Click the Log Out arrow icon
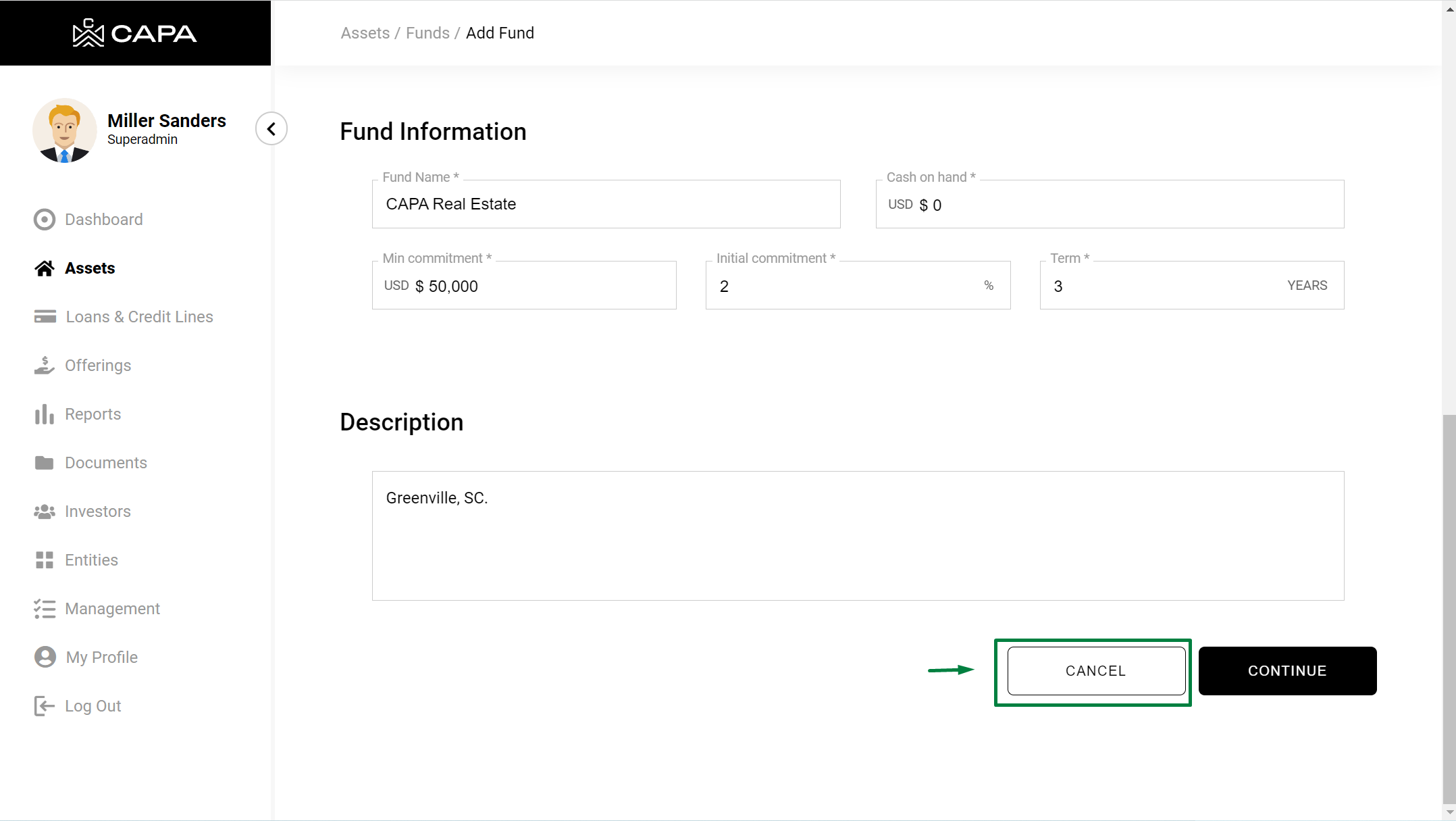Screen dimensions: 1456x821 click(x=45, y=706)
